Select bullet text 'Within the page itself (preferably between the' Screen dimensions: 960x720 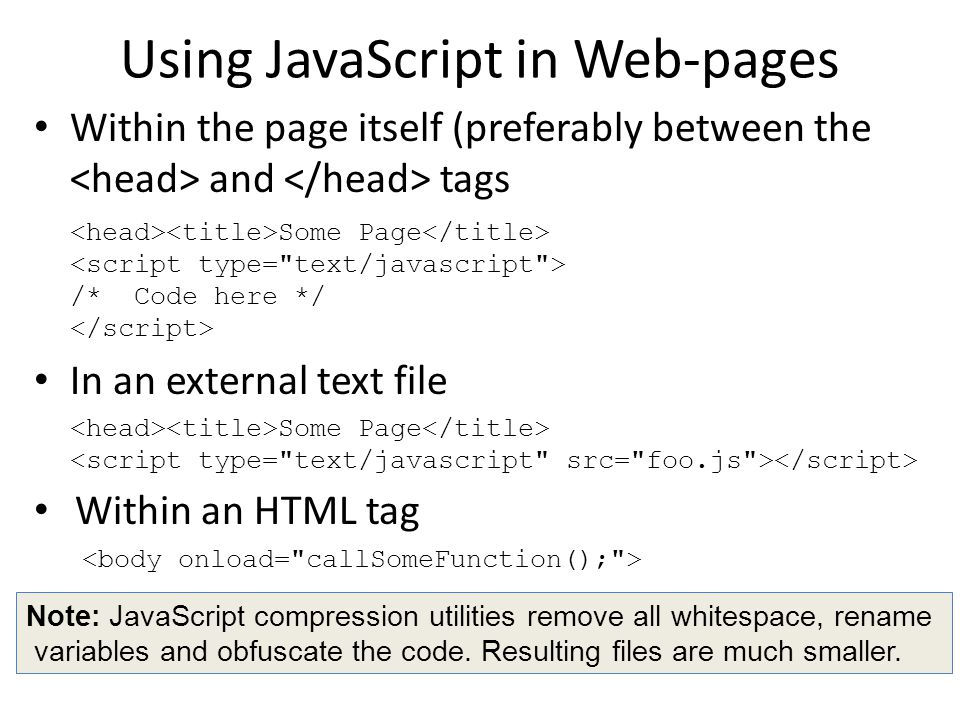click(x=470, y=129)
